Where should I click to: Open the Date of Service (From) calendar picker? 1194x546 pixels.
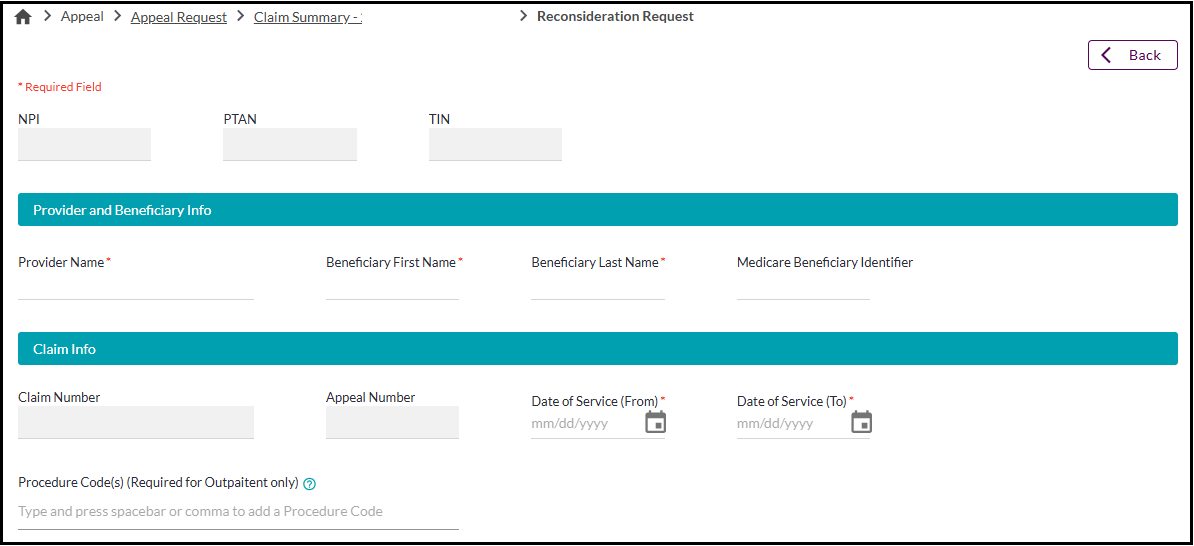pyautogui.click(x=655, y=422)
